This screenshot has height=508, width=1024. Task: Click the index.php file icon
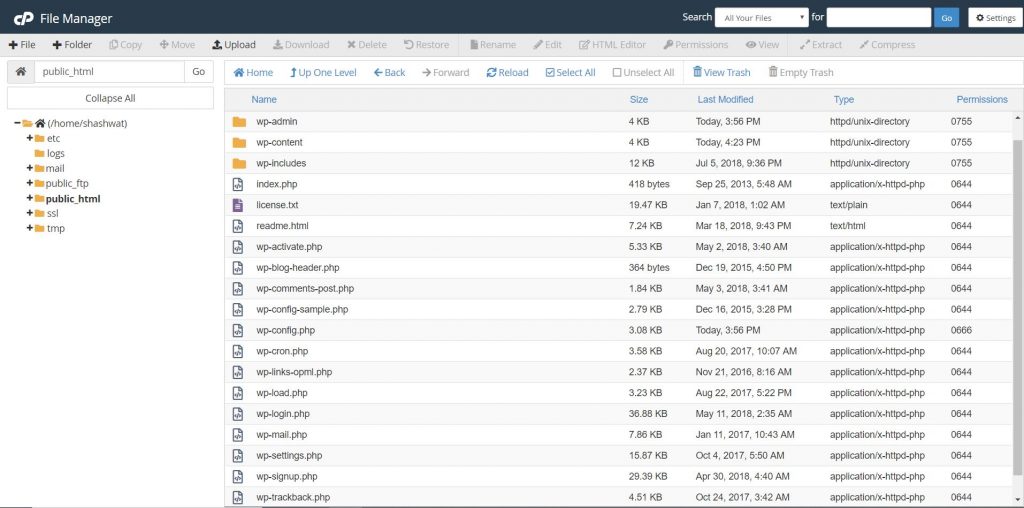(x=238, y=184)
